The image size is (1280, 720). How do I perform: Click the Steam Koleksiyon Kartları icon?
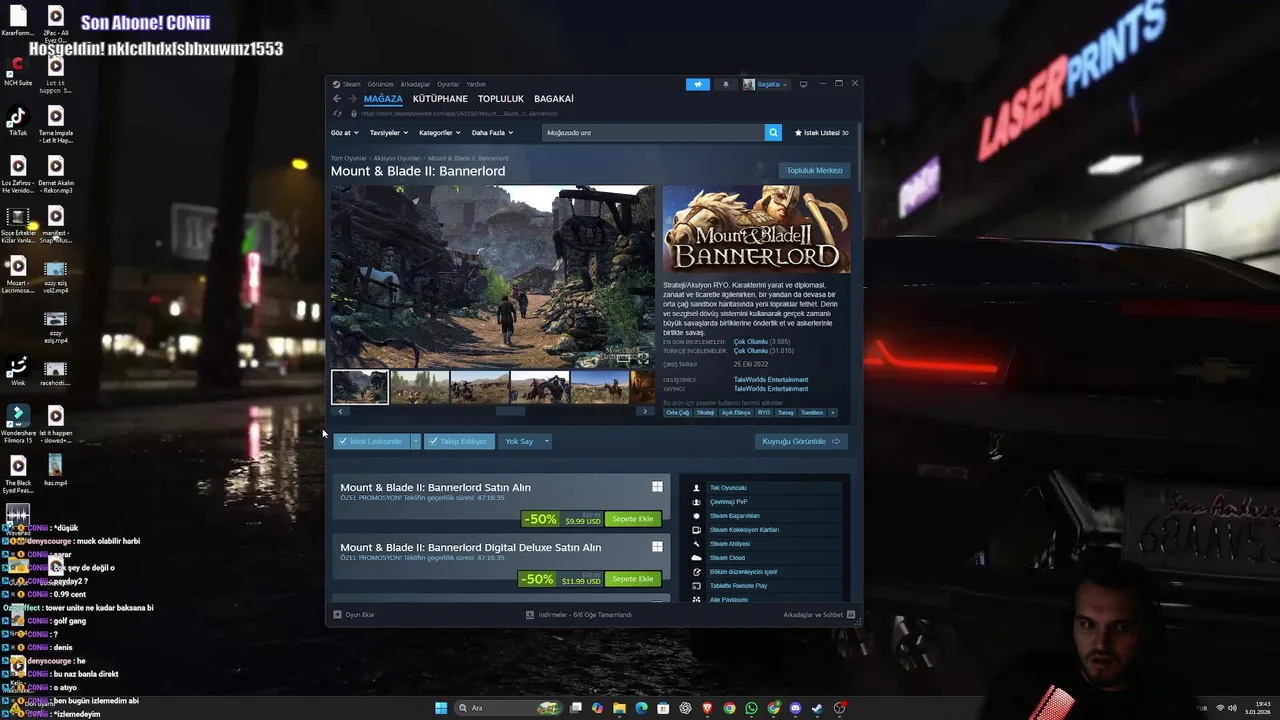pyautogui.click(x=697, y=530)
